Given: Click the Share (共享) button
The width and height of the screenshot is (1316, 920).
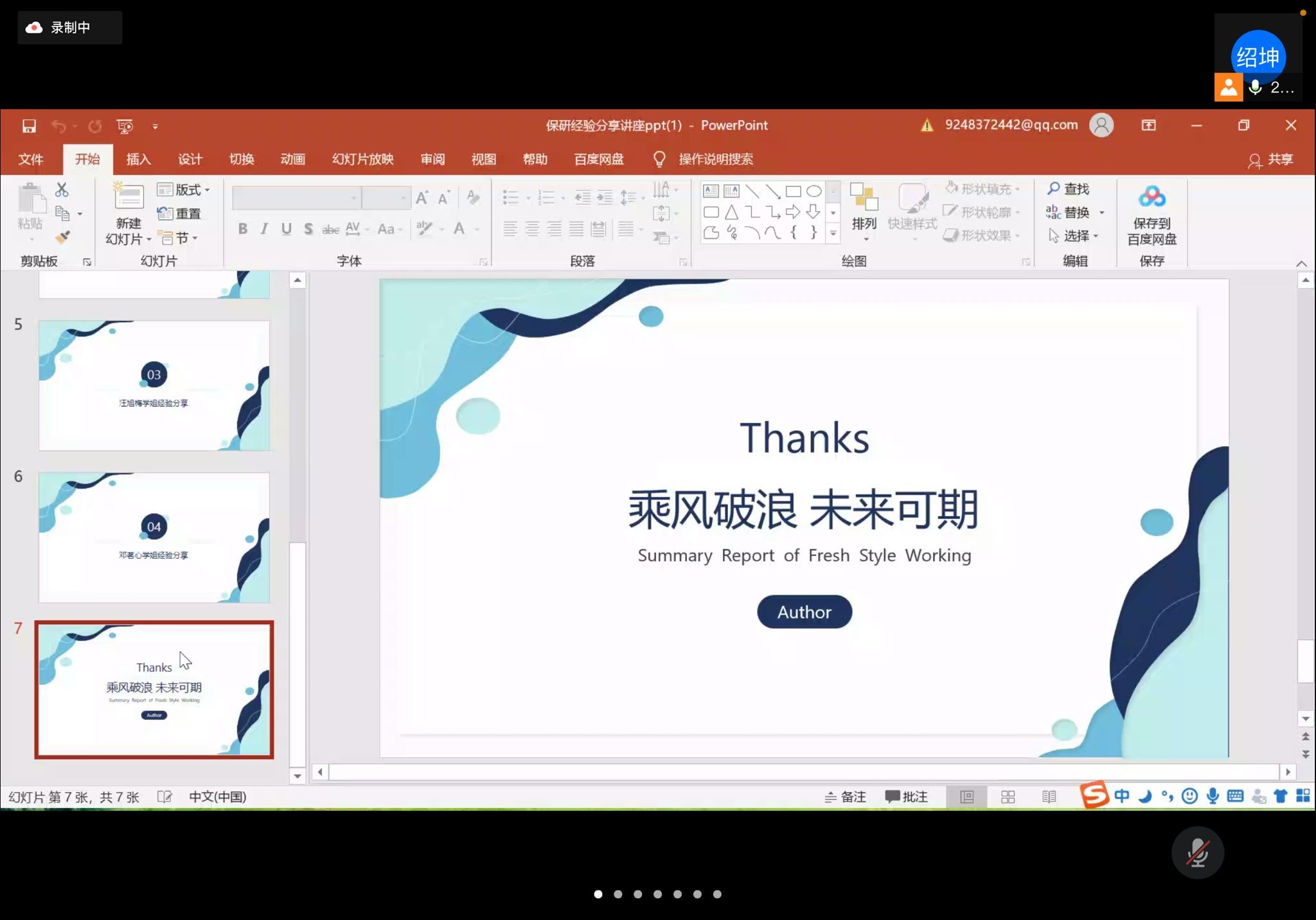Looking at the screenshot, I should click(1271, 159).
